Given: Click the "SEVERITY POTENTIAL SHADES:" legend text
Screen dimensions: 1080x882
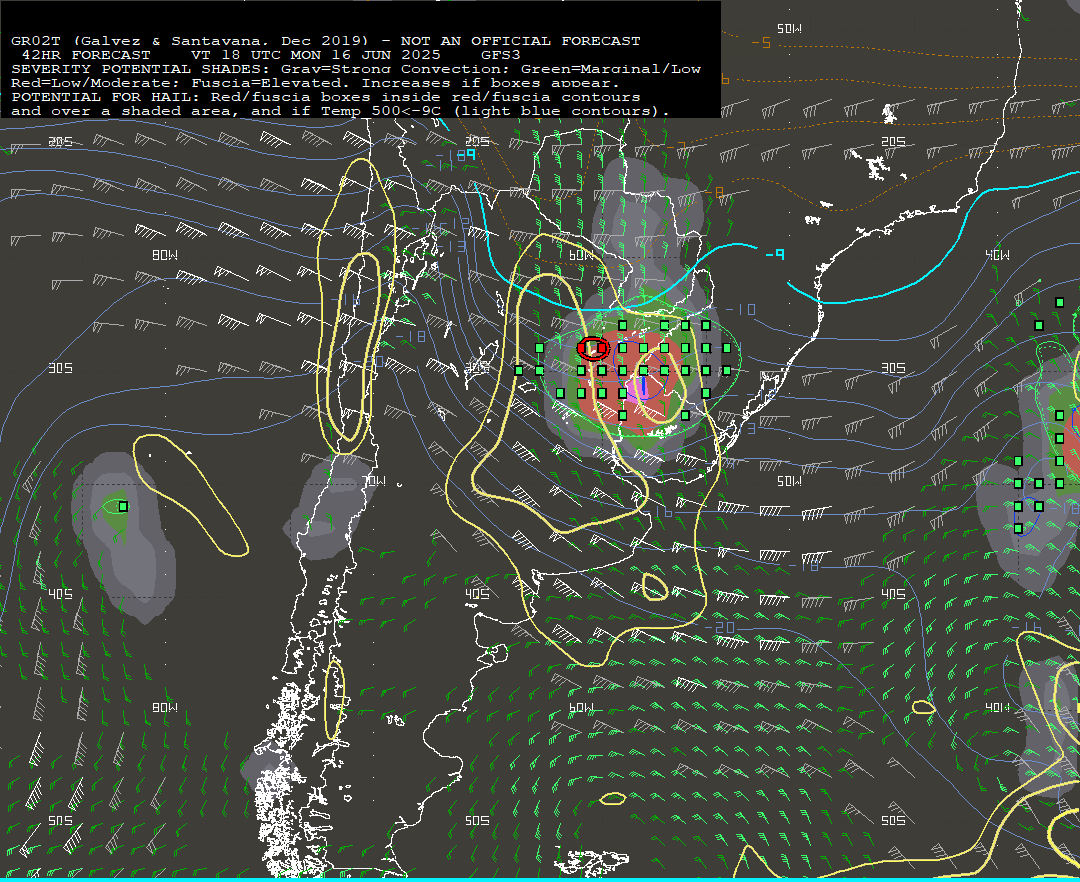Looking at the screenshot, I should pyautogui.click(x=141, y=69).
